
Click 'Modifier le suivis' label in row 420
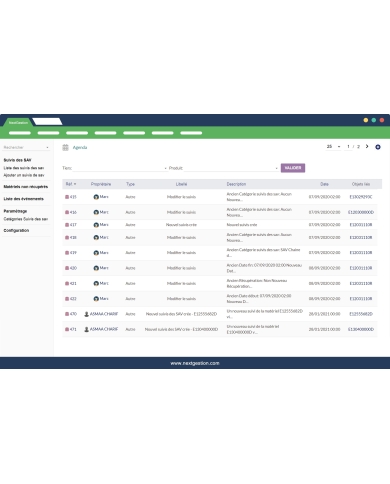(x=181, y=268)
